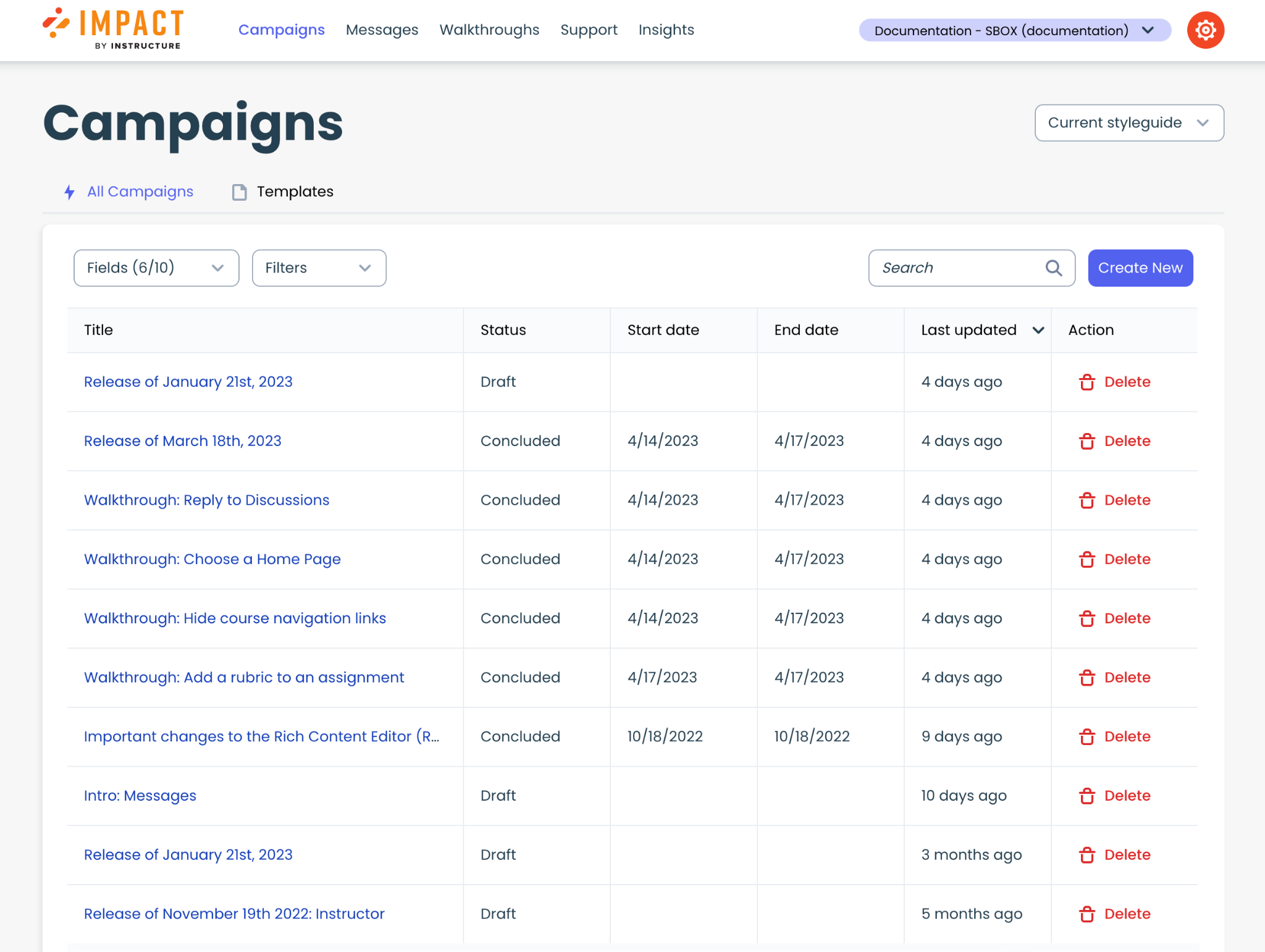
Task: Click trash icon for Intro: Messages row
Action: coord(1086,796)
